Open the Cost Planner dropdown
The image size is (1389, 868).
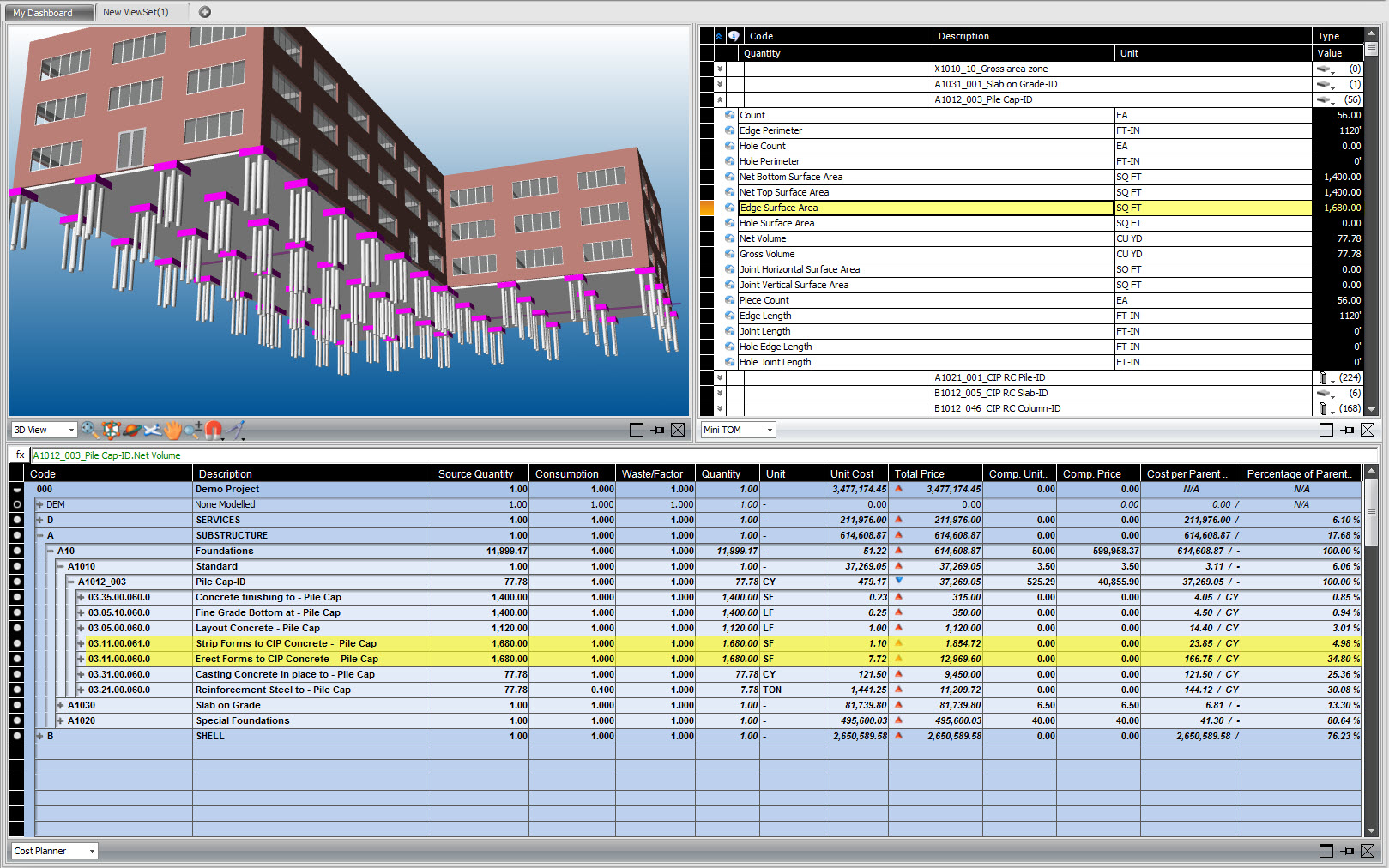coord(91,851)
